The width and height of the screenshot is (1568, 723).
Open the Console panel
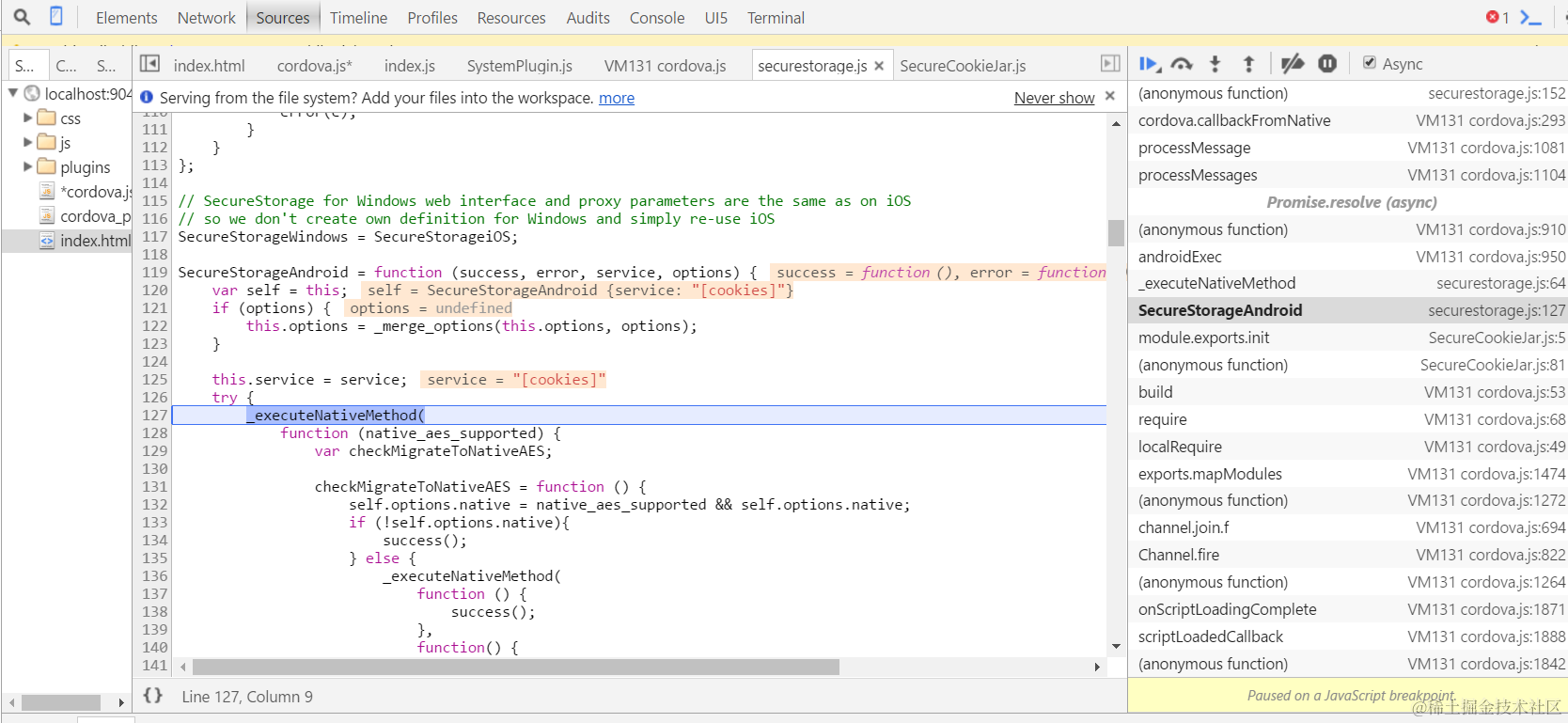657,18
